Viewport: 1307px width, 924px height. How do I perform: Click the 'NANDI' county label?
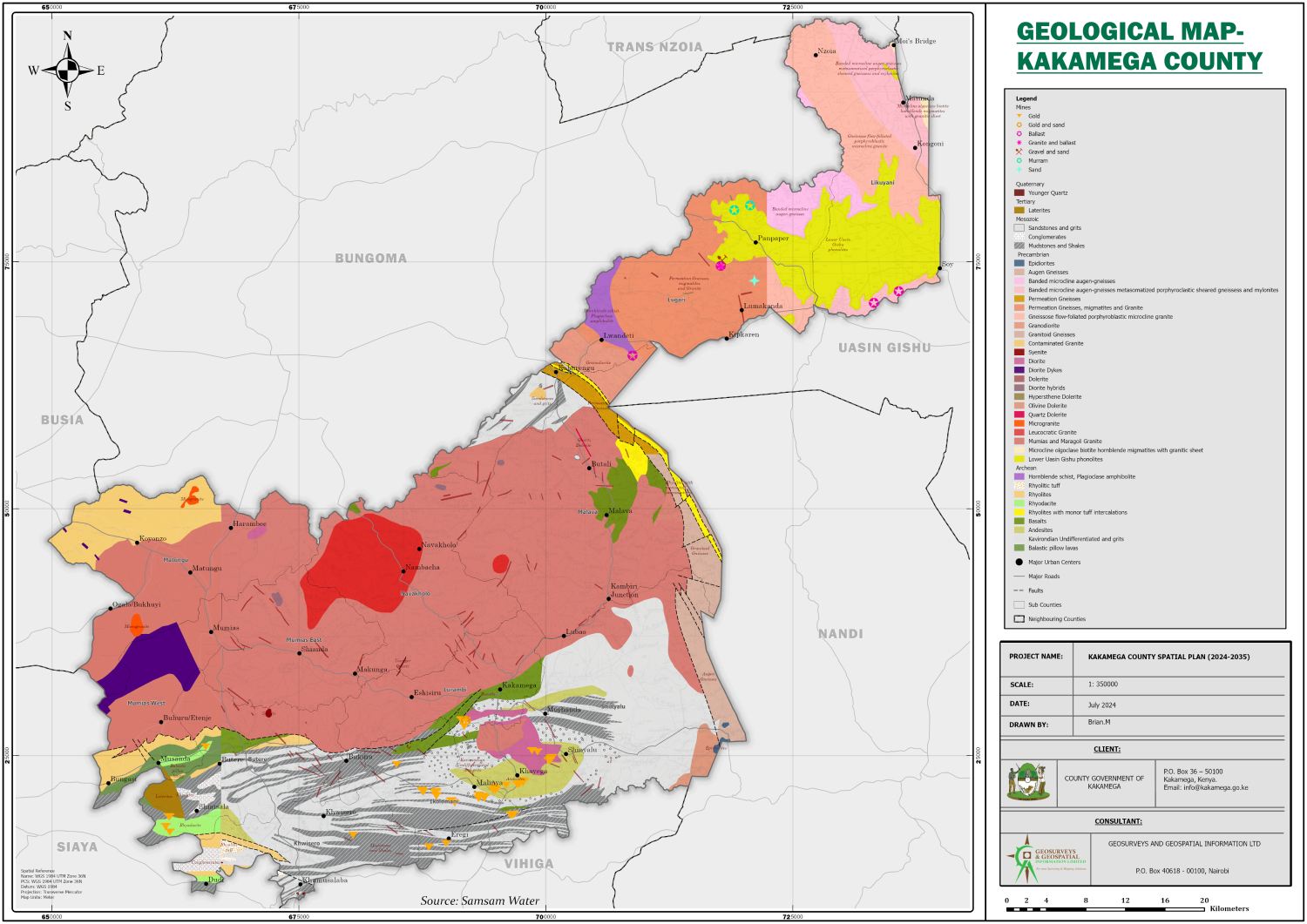click(841, 634)
